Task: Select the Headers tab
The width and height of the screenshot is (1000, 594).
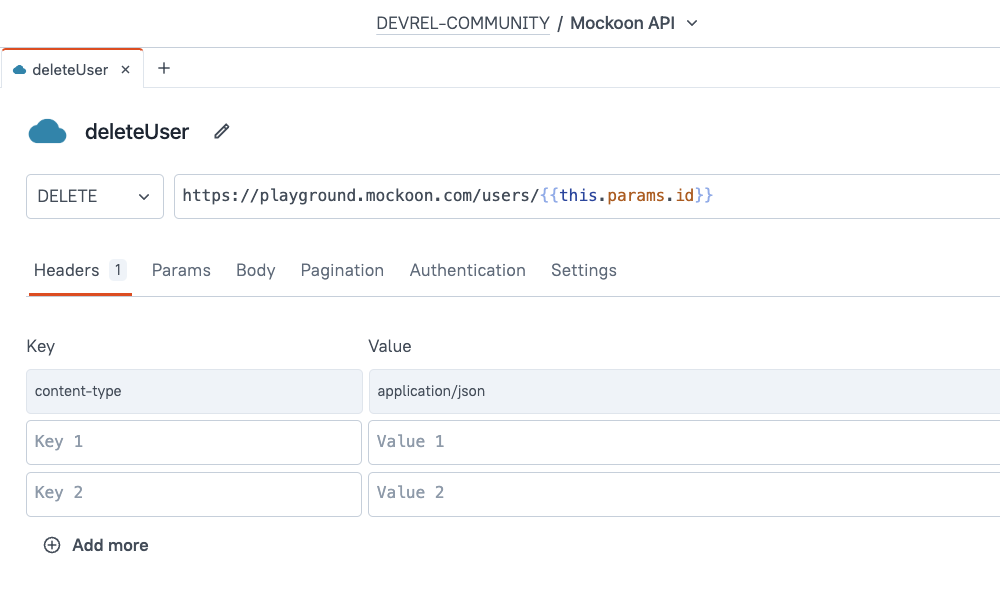Action: pyautogui.click(x=67, y=270)
